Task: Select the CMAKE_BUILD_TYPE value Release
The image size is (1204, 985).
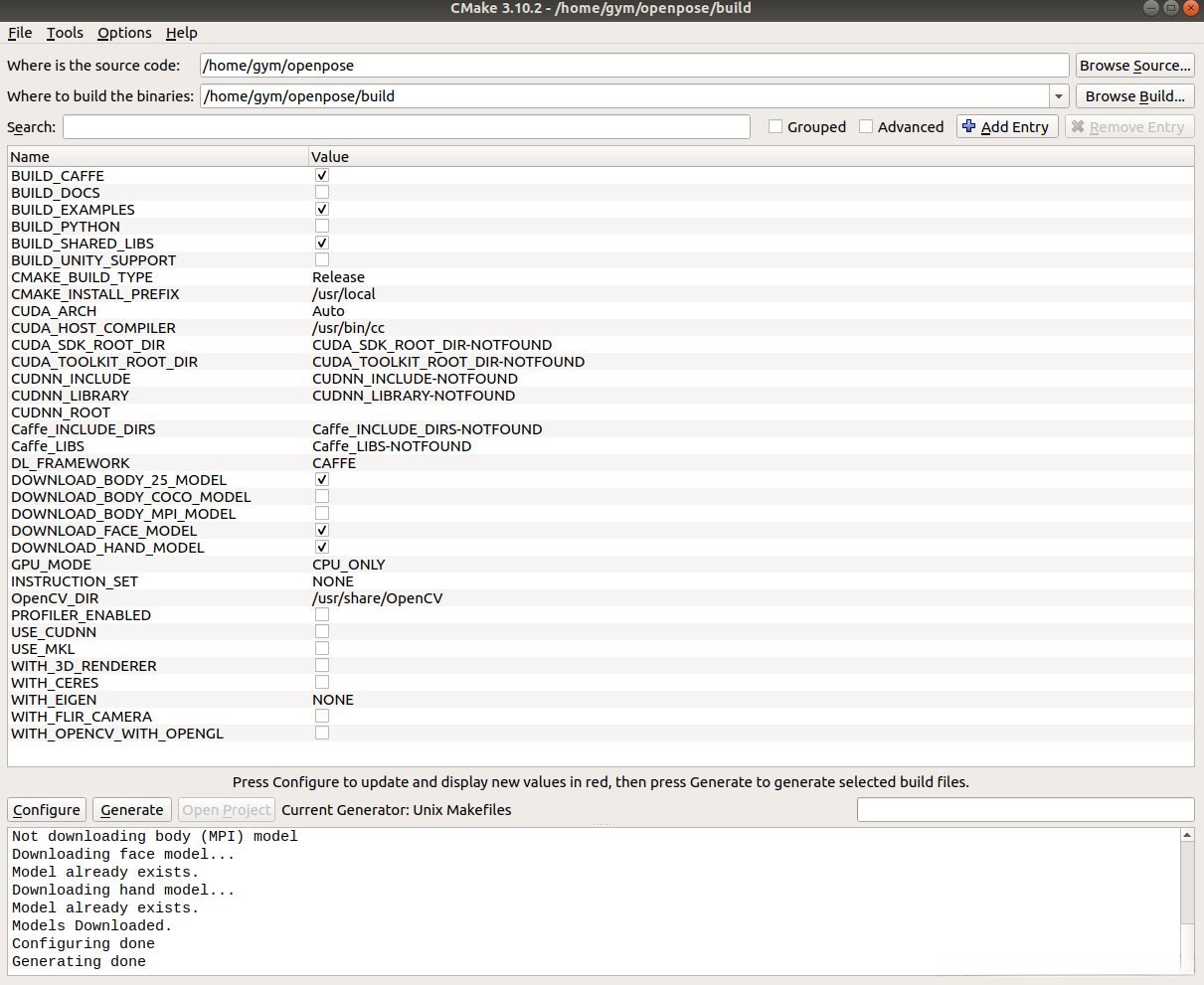Action: [338, 277]
